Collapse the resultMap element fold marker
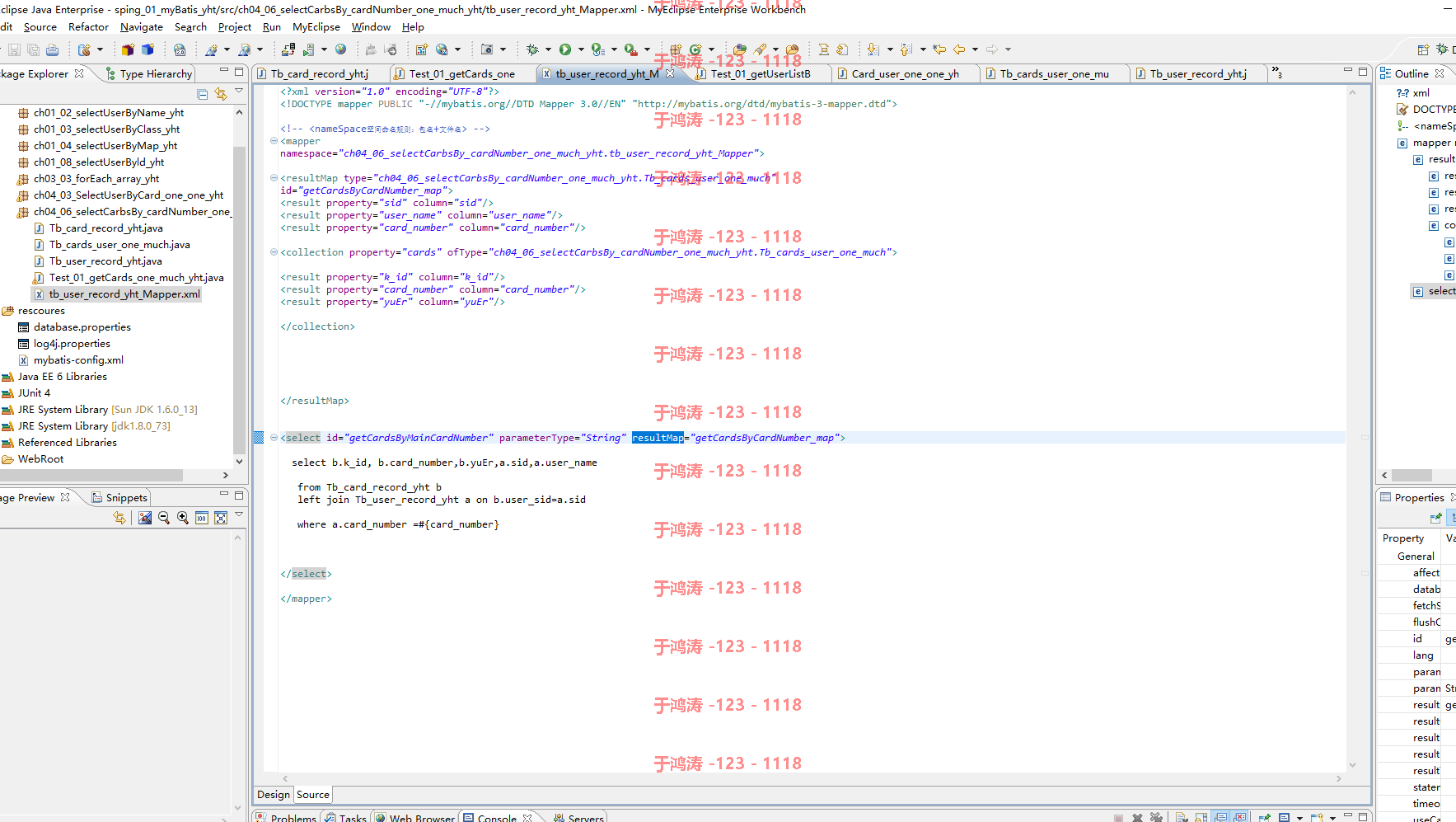 pos(274,178)
